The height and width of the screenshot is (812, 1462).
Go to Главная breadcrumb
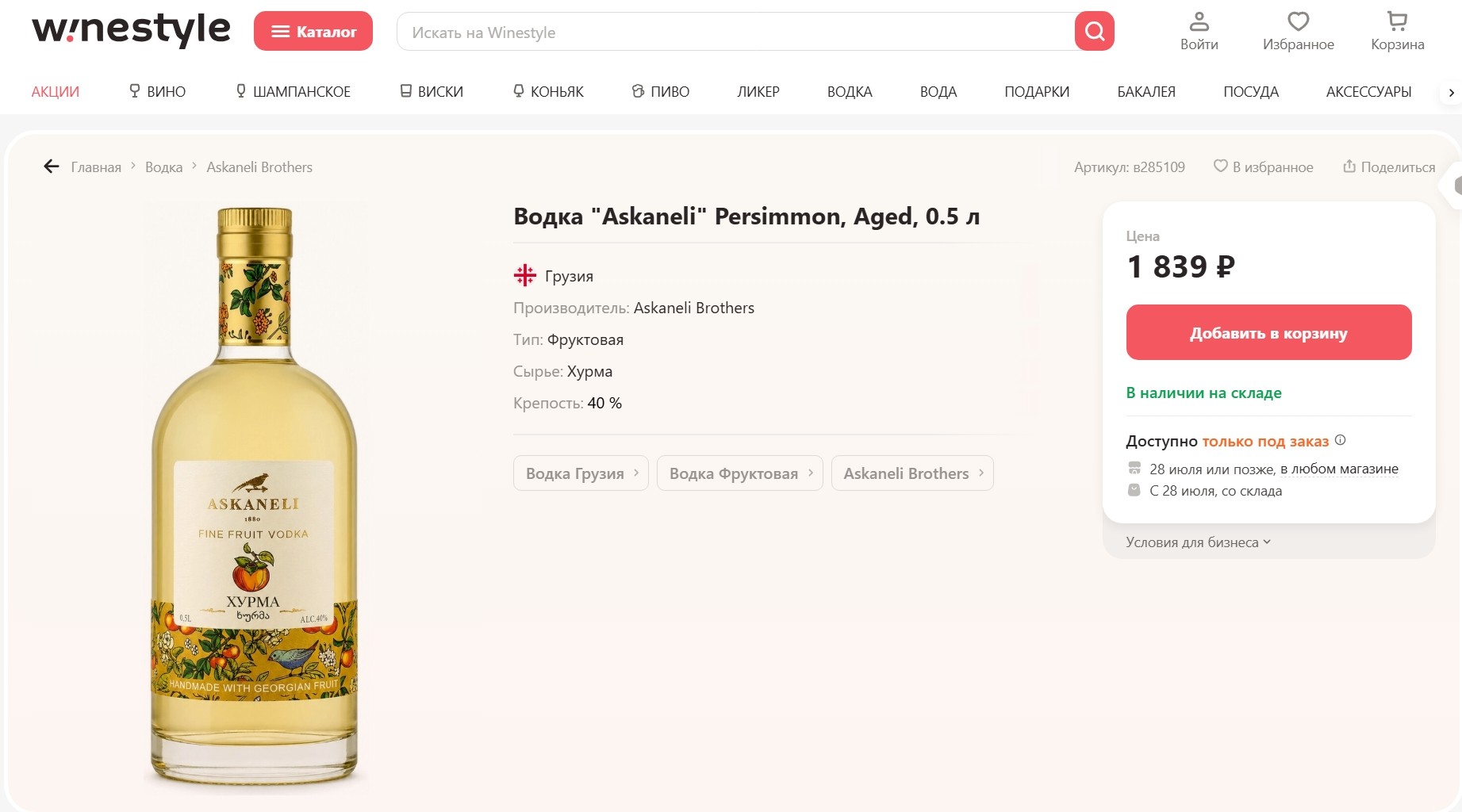[96, 167]
